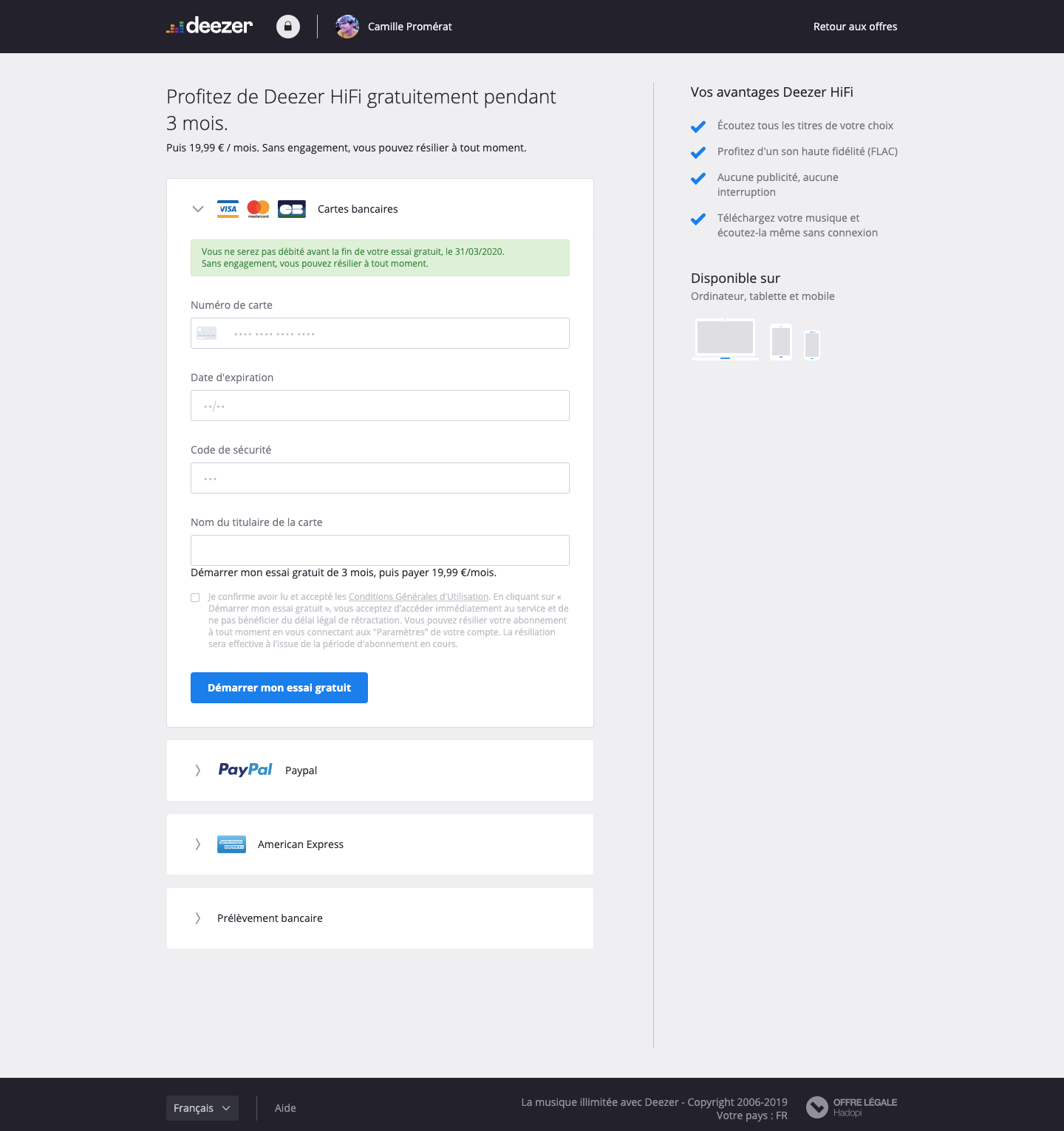
Task: Click the tablet device icon
Action: 781,342
